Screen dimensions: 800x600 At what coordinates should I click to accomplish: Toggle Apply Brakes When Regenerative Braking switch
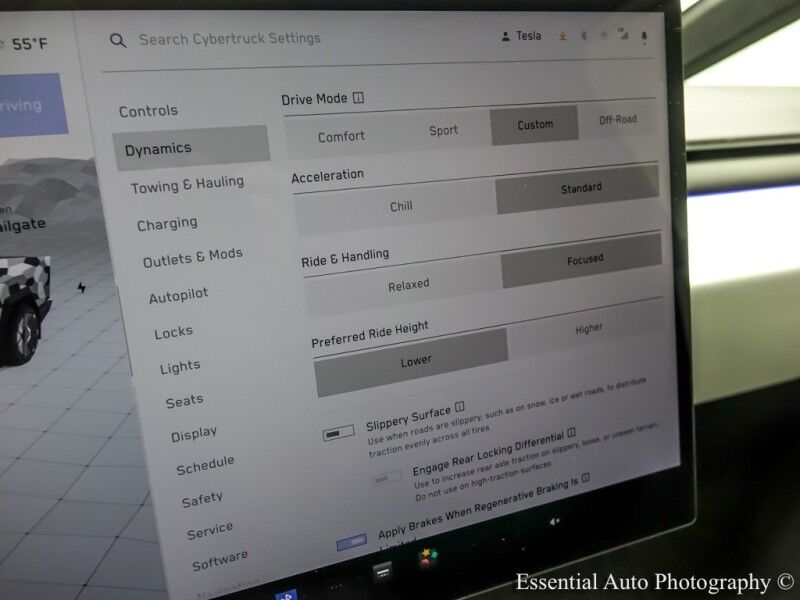coord(351,542)
